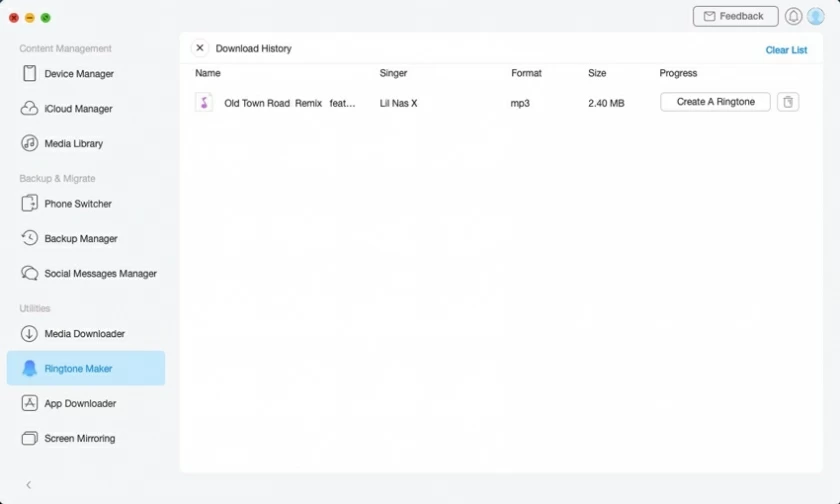Open the Media Downloader utility
Image resolution: width=840 pixels, height=504 pixels.
coord(84,334)
